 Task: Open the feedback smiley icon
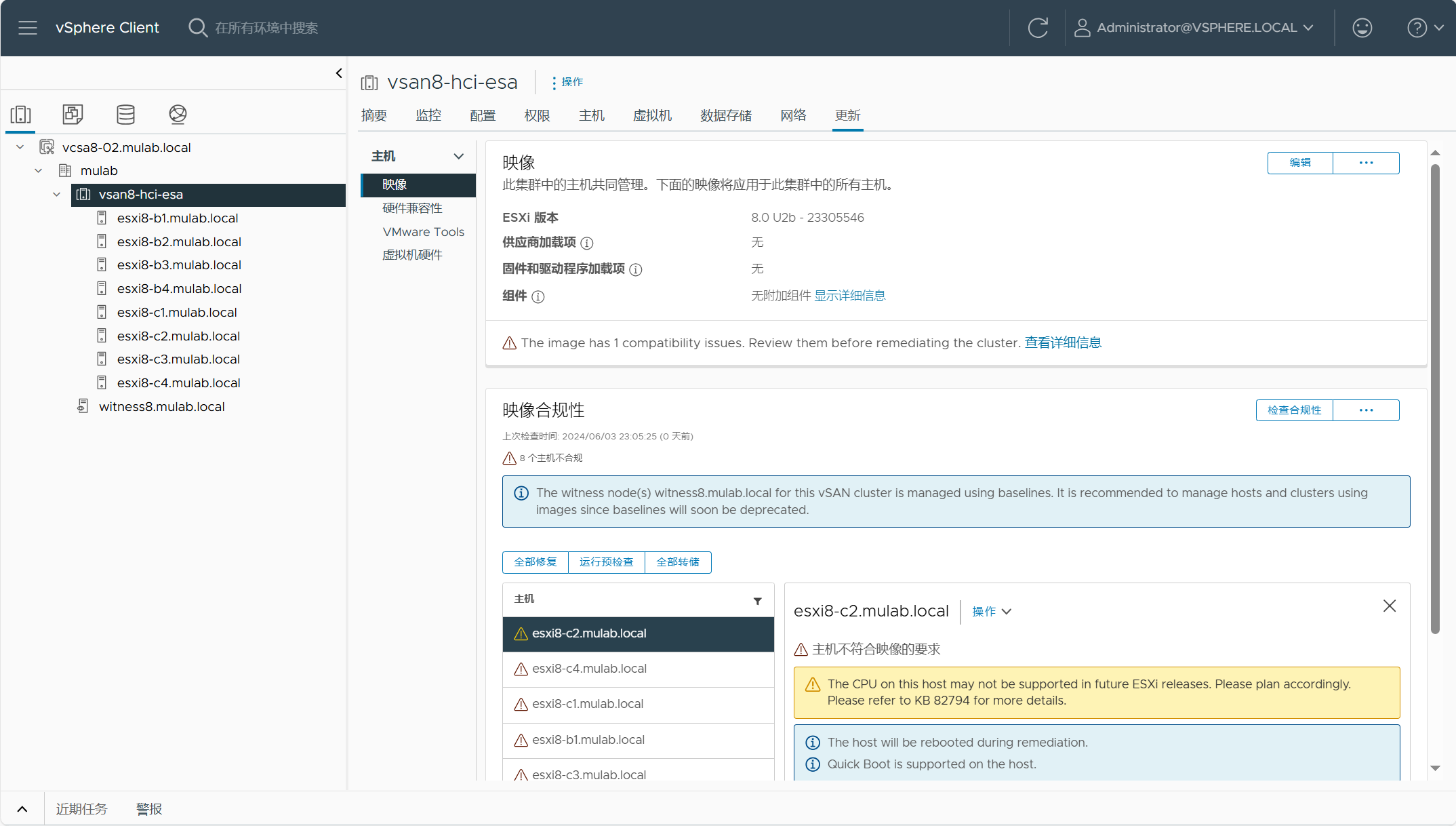1362,28
